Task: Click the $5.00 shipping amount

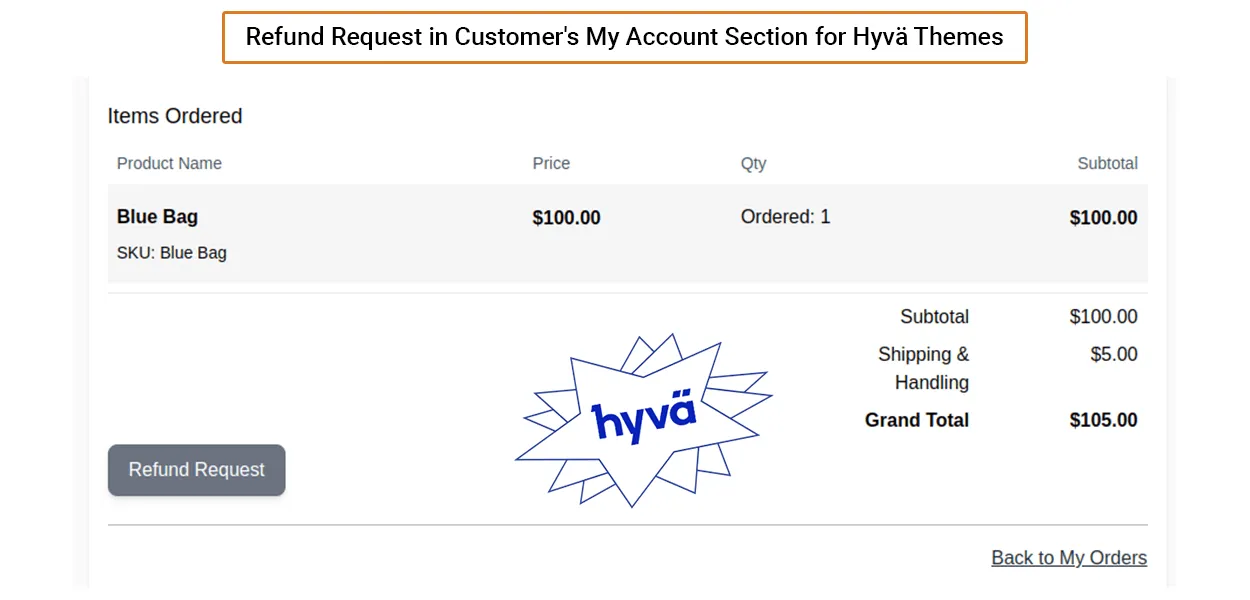Action: pos(1114,354)
